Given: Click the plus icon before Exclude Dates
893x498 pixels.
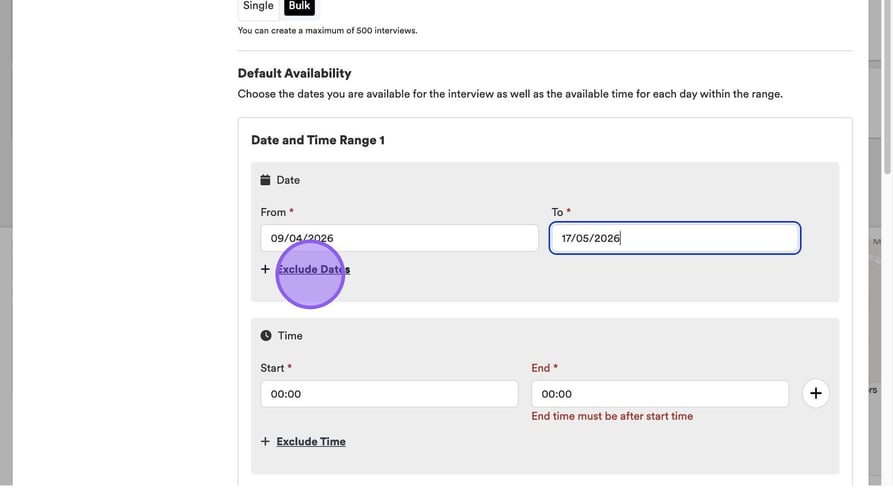Looking at the screenshot, I should [x=265, y=269].
